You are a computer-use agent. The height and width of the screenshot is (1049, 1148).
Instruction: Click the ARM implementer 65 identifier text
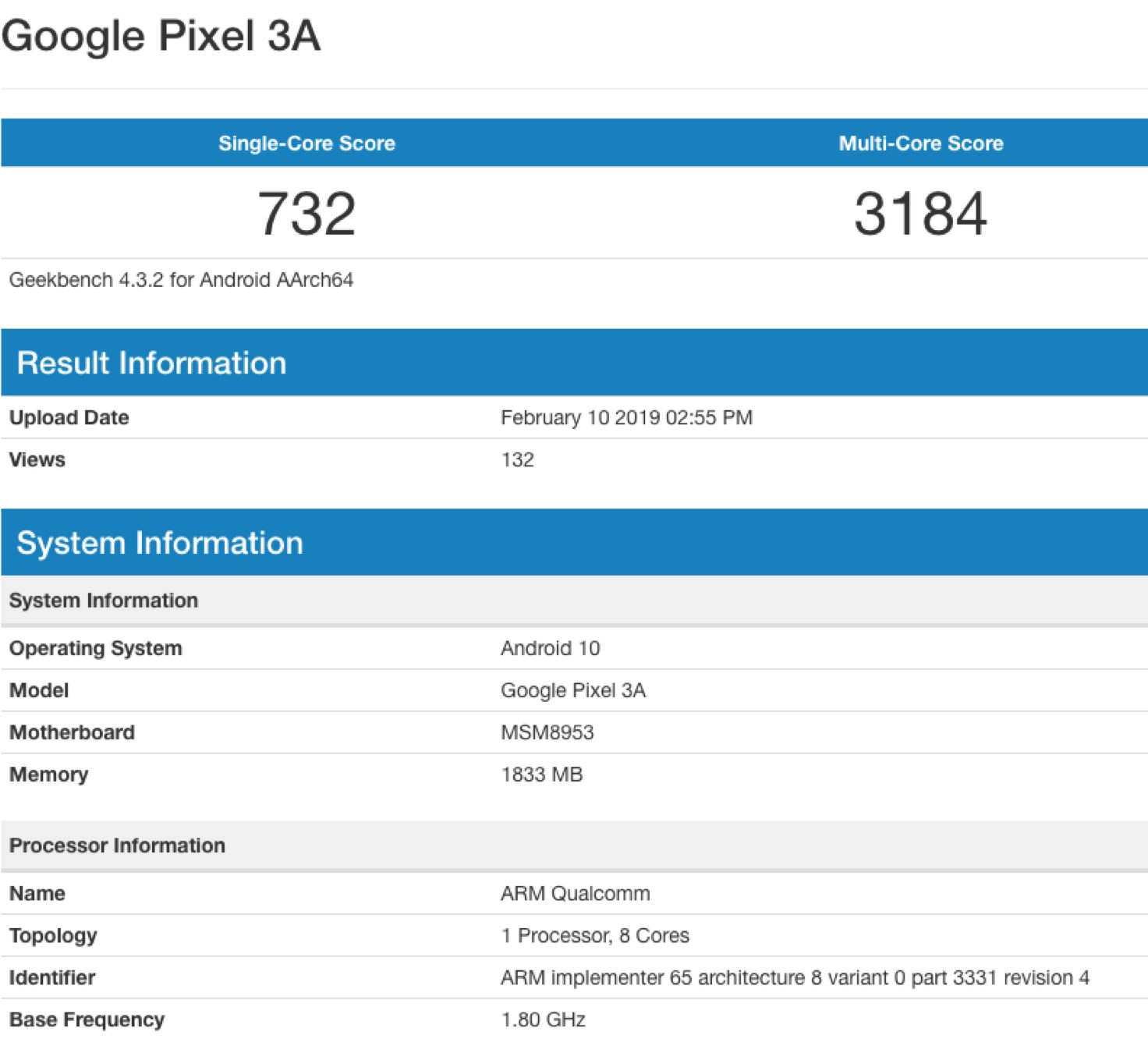(795, 978)
